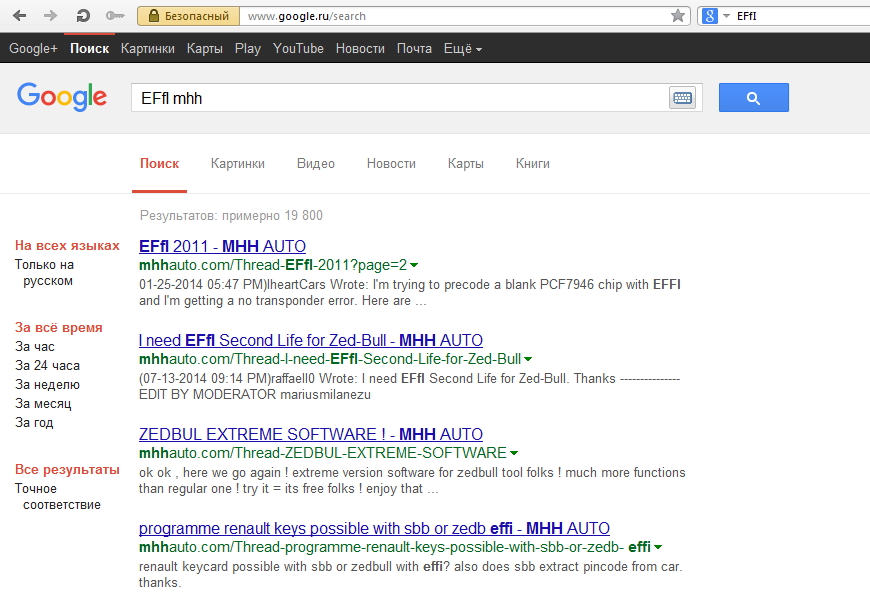Open 'ZEDBUL EXTREME SOFTWARE !' result
870x609 pixels.
point(311,434)
